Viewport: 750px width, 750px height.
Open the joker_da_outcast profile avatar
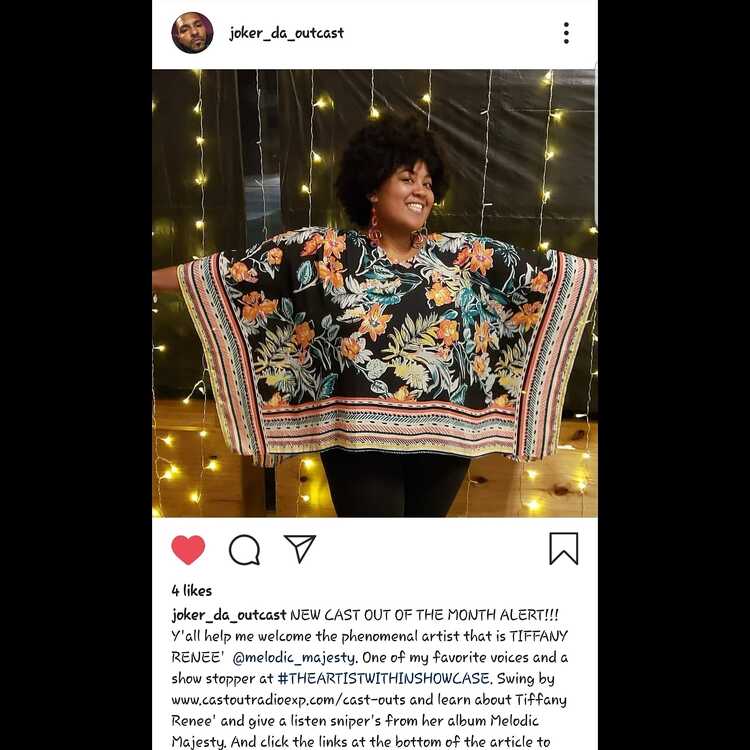192,33
